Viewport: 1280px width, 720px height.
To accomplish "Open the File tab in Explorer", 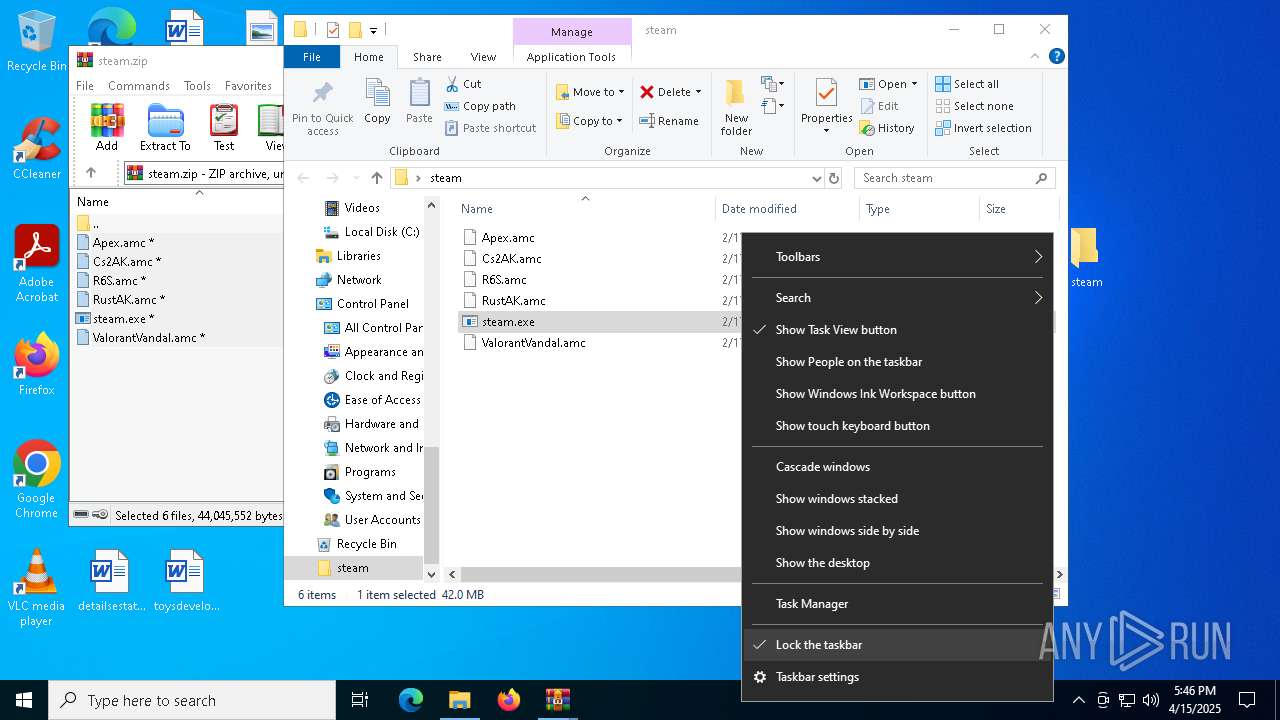I will 312,57.
